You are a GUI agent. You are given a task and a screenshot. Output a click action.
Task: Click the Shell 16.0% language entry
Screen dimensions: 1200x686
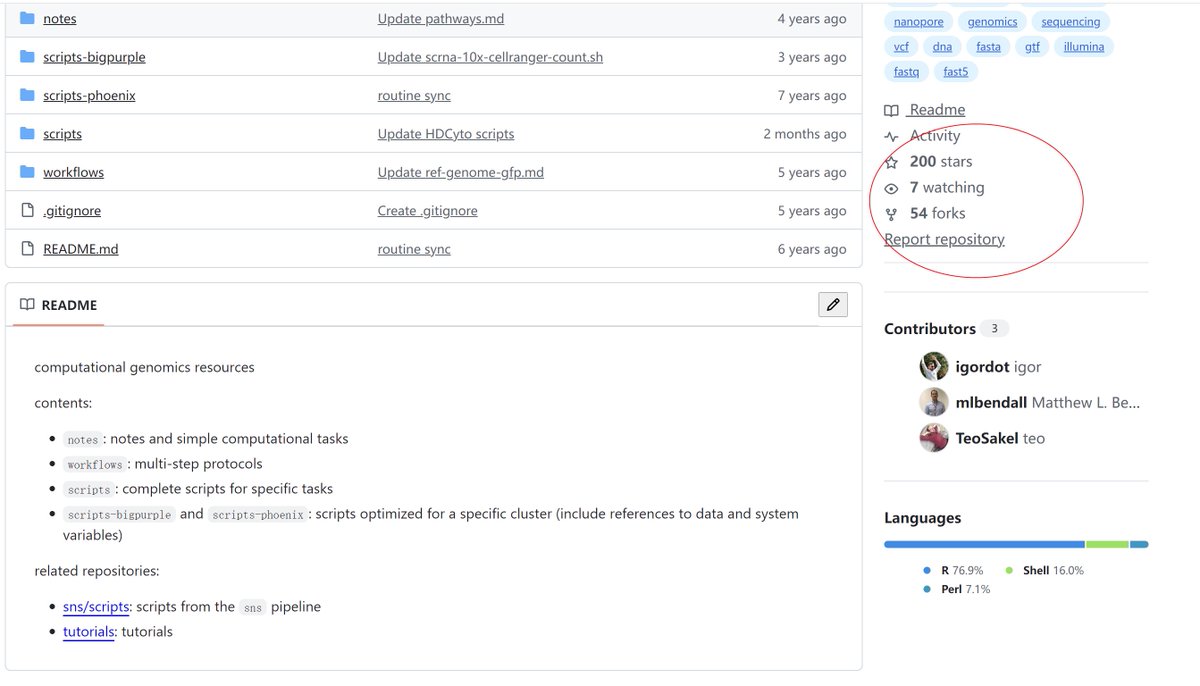click(1044, 571)
